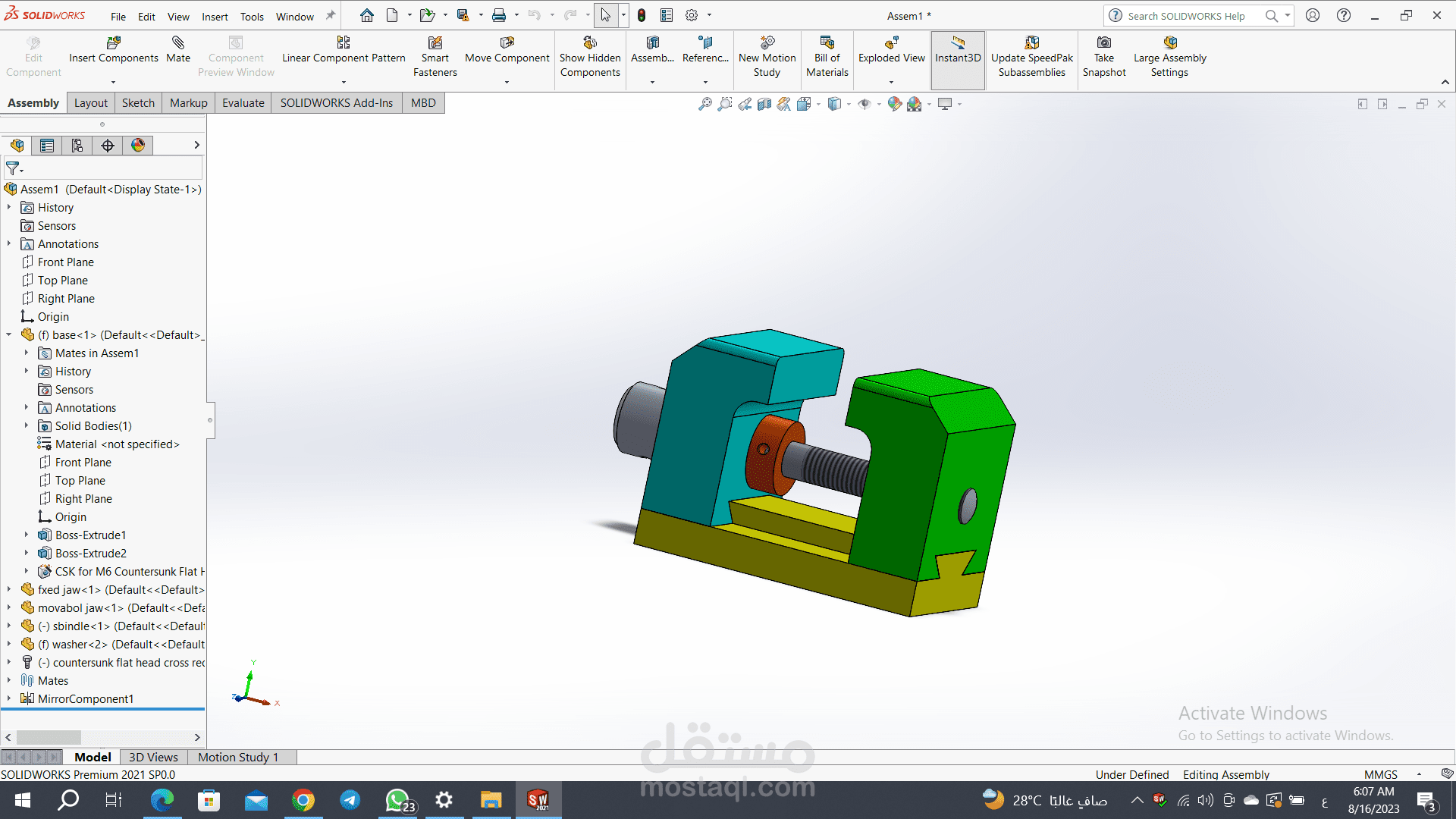Open WhatsApp from the taskbar
This screenshot has width=1456, height=819.
397,800
